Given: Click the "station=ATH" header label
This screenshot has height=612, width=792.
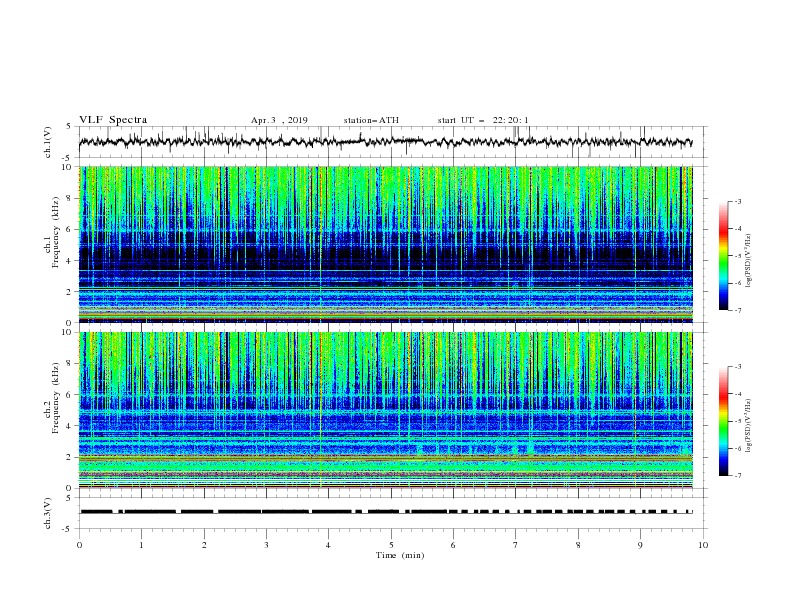Looking at the screenshot, I should [x=371, y=120].
